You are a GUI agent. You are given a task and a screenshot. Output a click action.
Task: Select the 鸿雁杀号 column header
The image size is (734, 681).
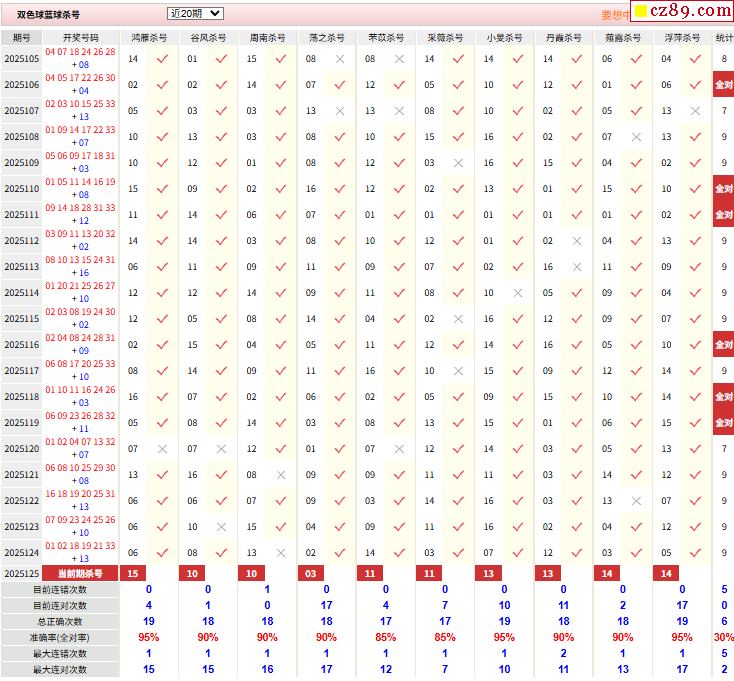tap(150, 37)
